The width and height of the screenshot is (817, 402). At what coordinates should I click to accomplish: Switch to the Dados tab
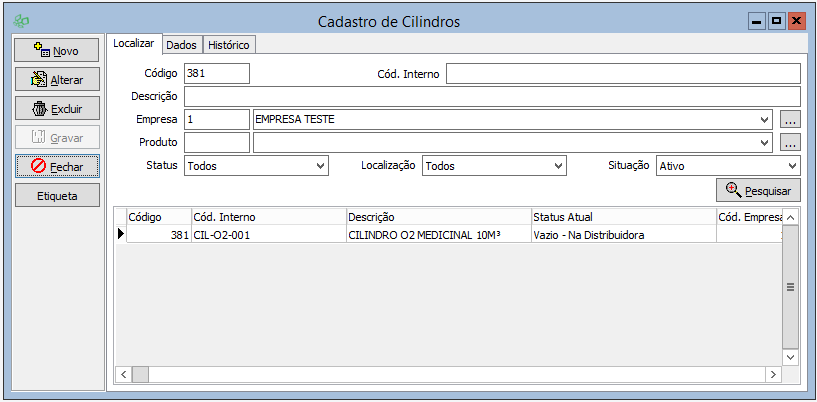point(181,45)
